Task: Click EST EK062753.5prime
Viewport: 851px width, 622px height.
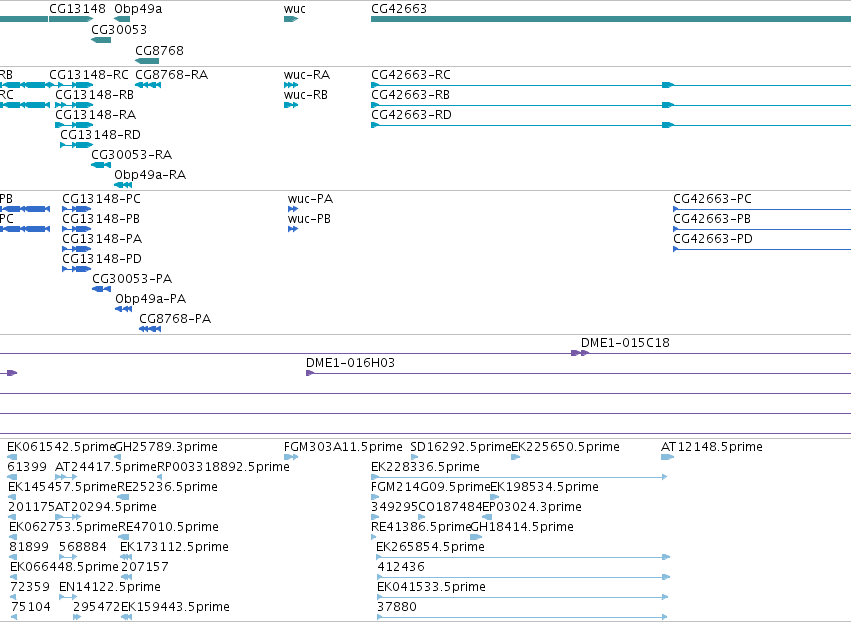Action: coord(63,527)
